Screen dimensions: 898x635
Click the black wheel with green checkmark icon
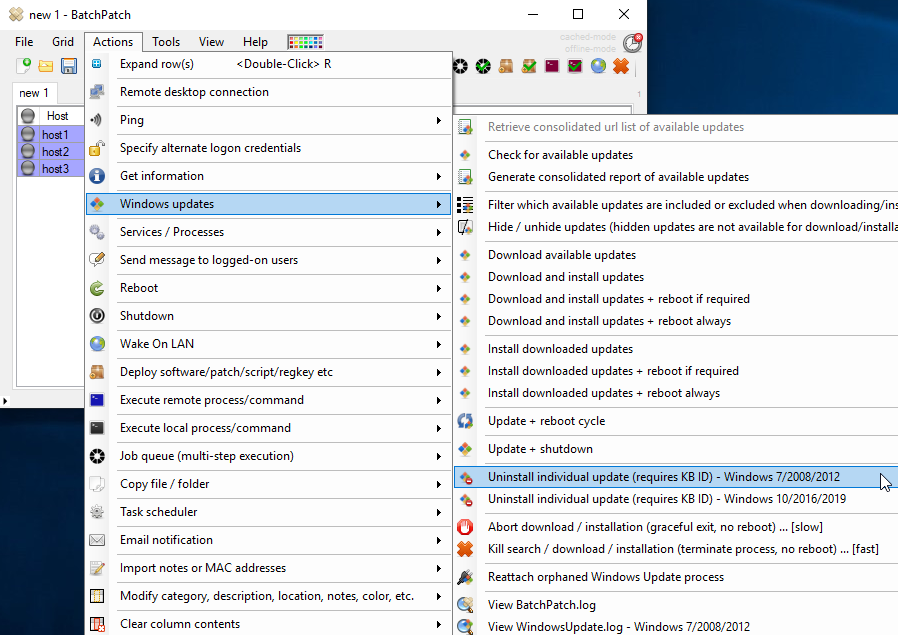point(483,66)
